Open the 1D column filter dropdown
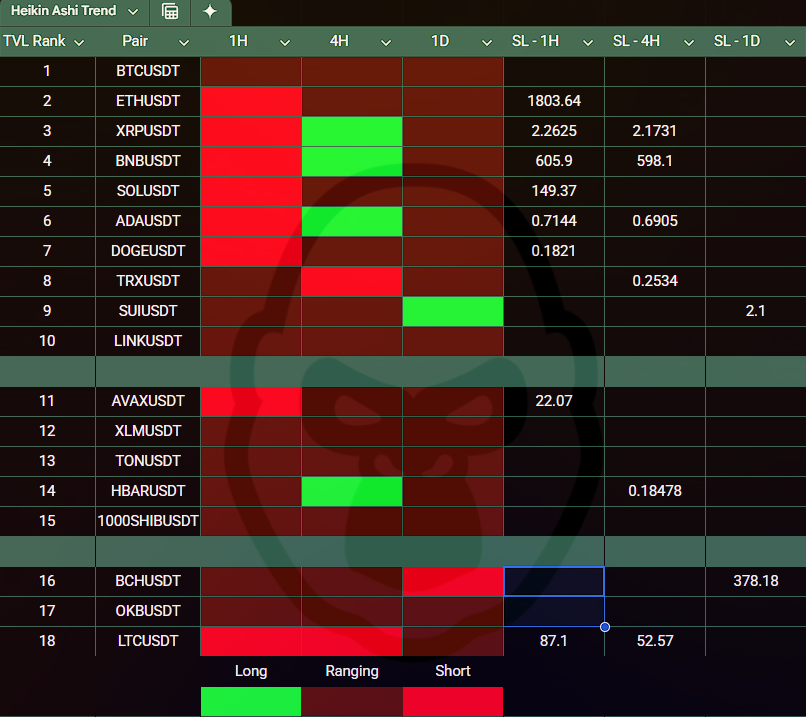Viewport: 806px width, 717px height. click(x=487, y=43)
